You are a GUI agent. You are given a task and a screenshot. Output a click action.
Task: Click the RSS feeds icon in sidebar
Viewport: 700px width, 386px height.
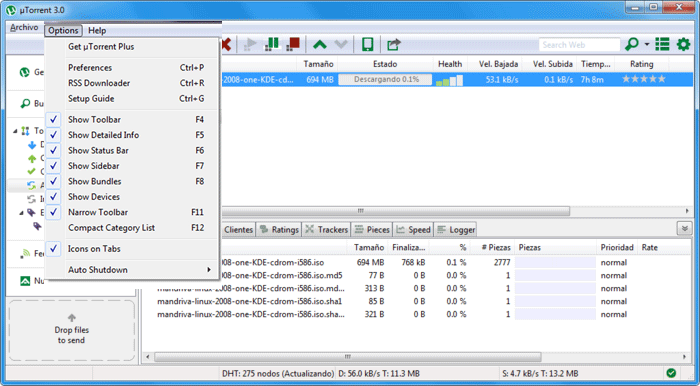click(x=25, y=253)
